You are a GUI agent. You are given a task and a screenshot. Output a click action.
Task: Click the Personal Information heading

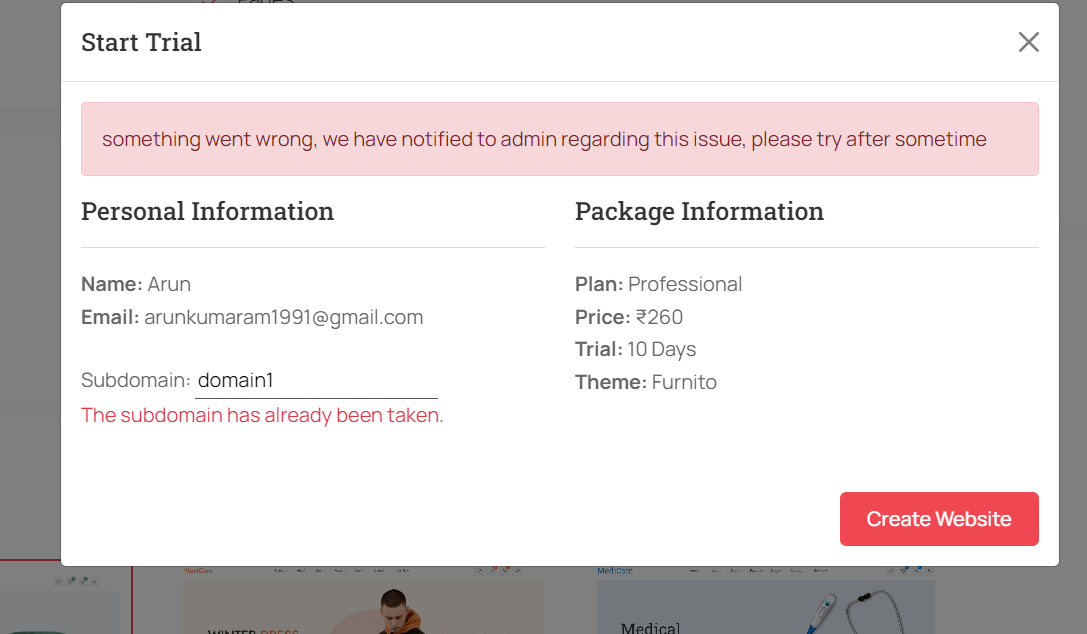coord(207,211)
